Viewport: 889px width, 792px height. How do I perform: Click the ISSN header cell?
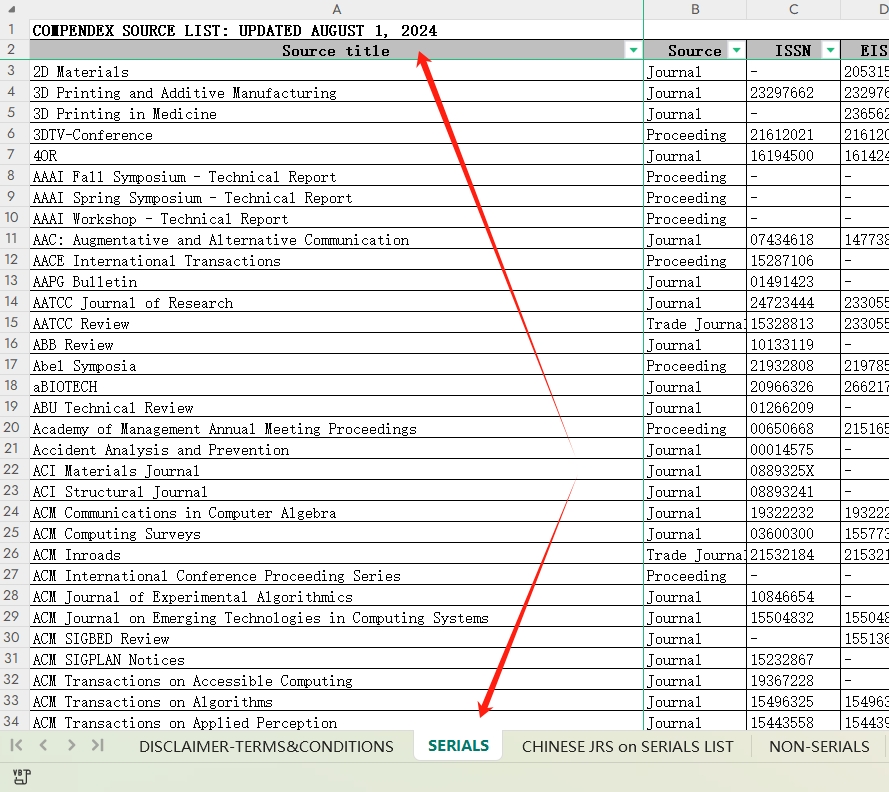point(794,50)
